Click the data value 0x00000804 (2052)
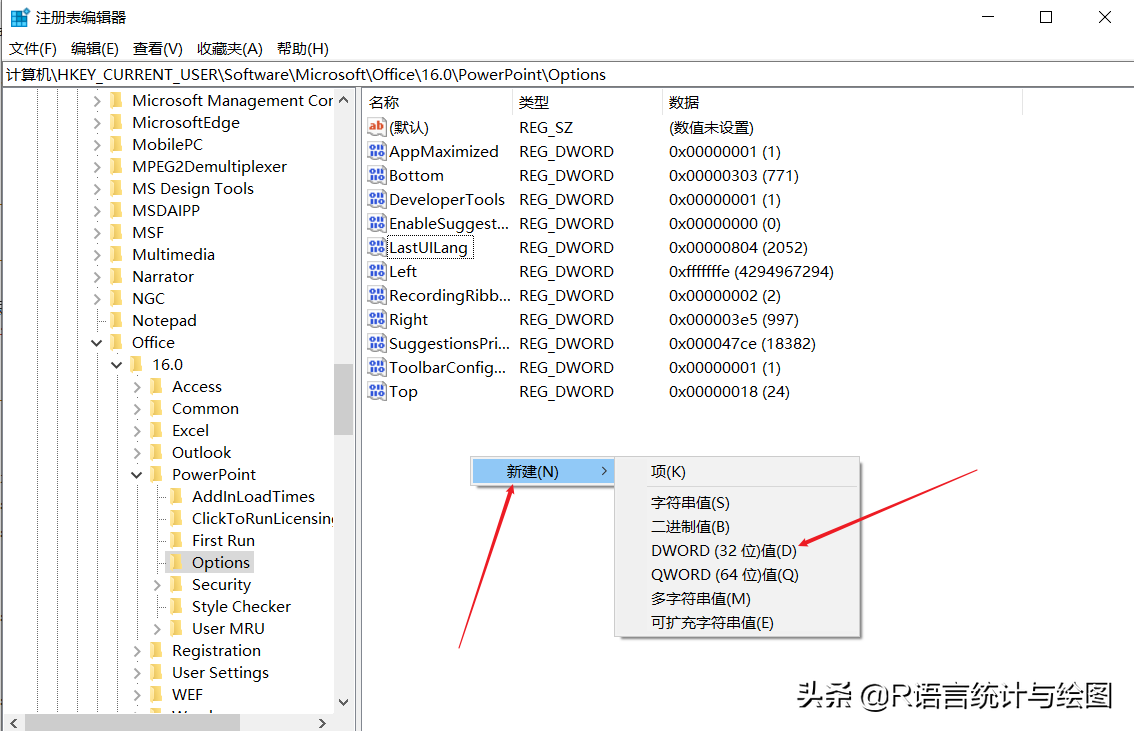 click(x=738, y=247)
